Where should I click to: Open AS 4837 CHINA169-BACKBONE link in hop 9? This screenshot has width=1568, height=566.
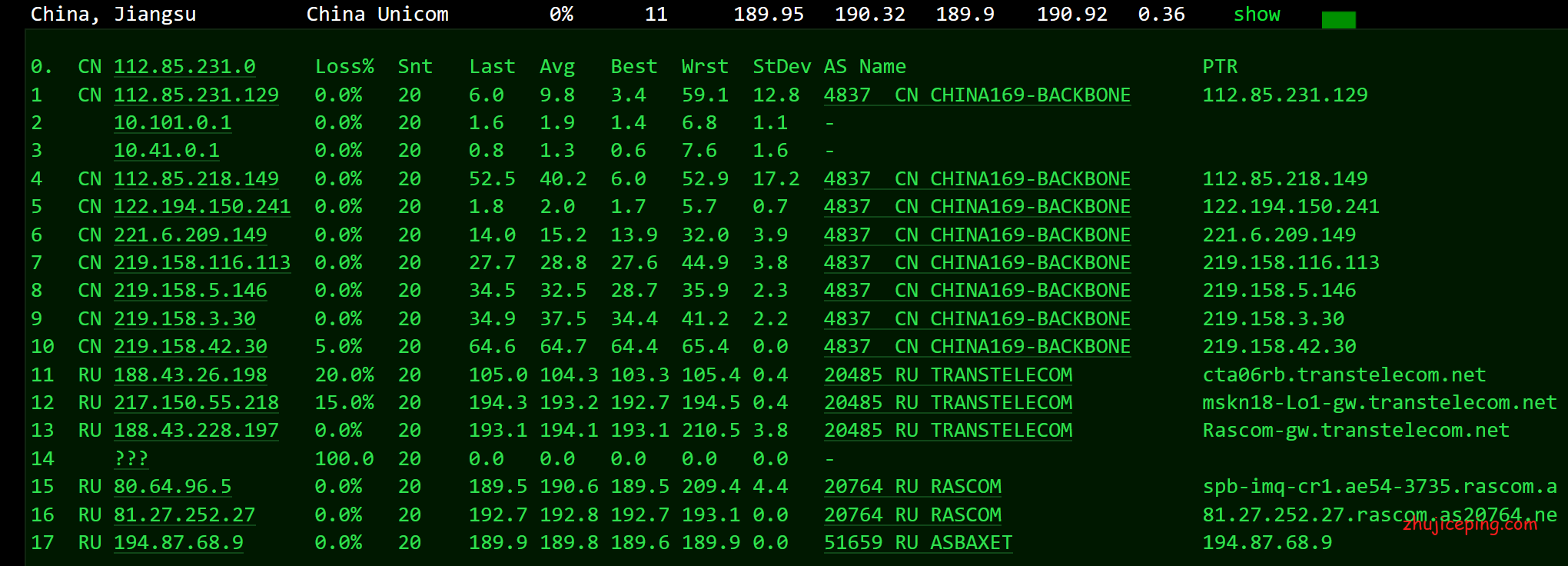point(977,319)
